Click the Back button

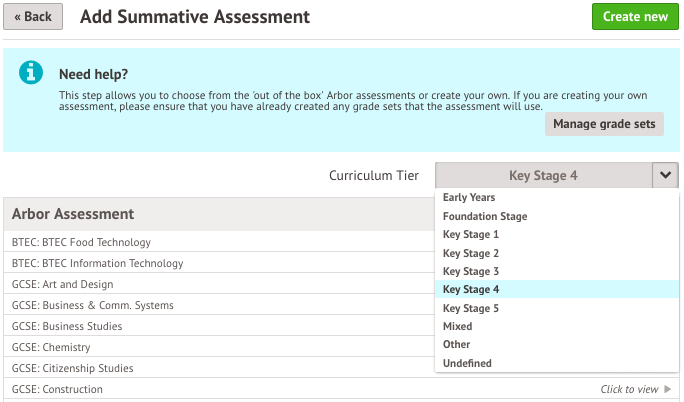[x=33, y=17]
